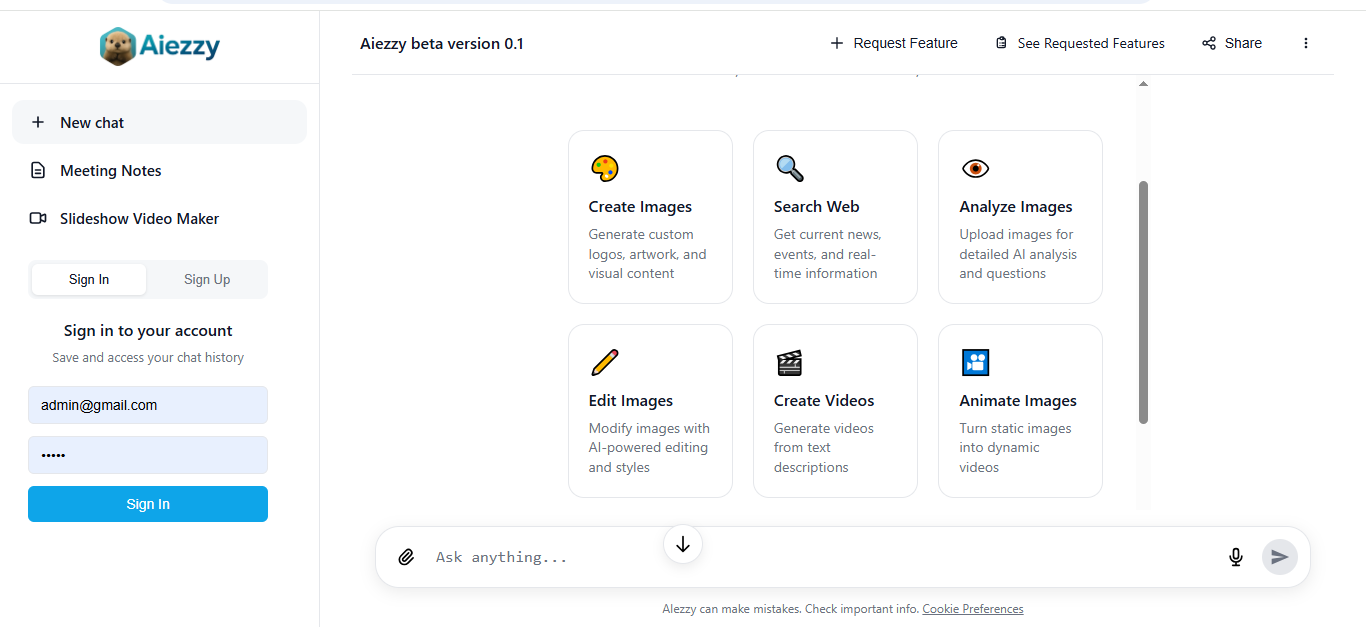Viewport: 1366px width, 627px height.
Task: Click the Search Web magnifier icon
Action: (x=789, y=168)
